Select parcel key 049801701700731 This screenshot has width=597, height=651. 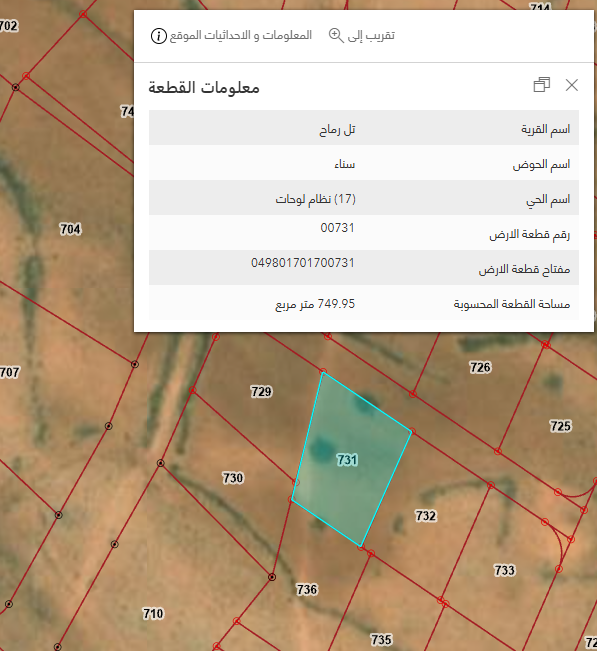[303, 262]
